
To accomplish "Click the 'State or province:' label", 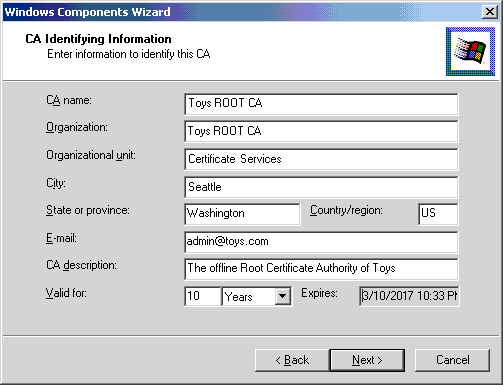I will click(88, 210).
